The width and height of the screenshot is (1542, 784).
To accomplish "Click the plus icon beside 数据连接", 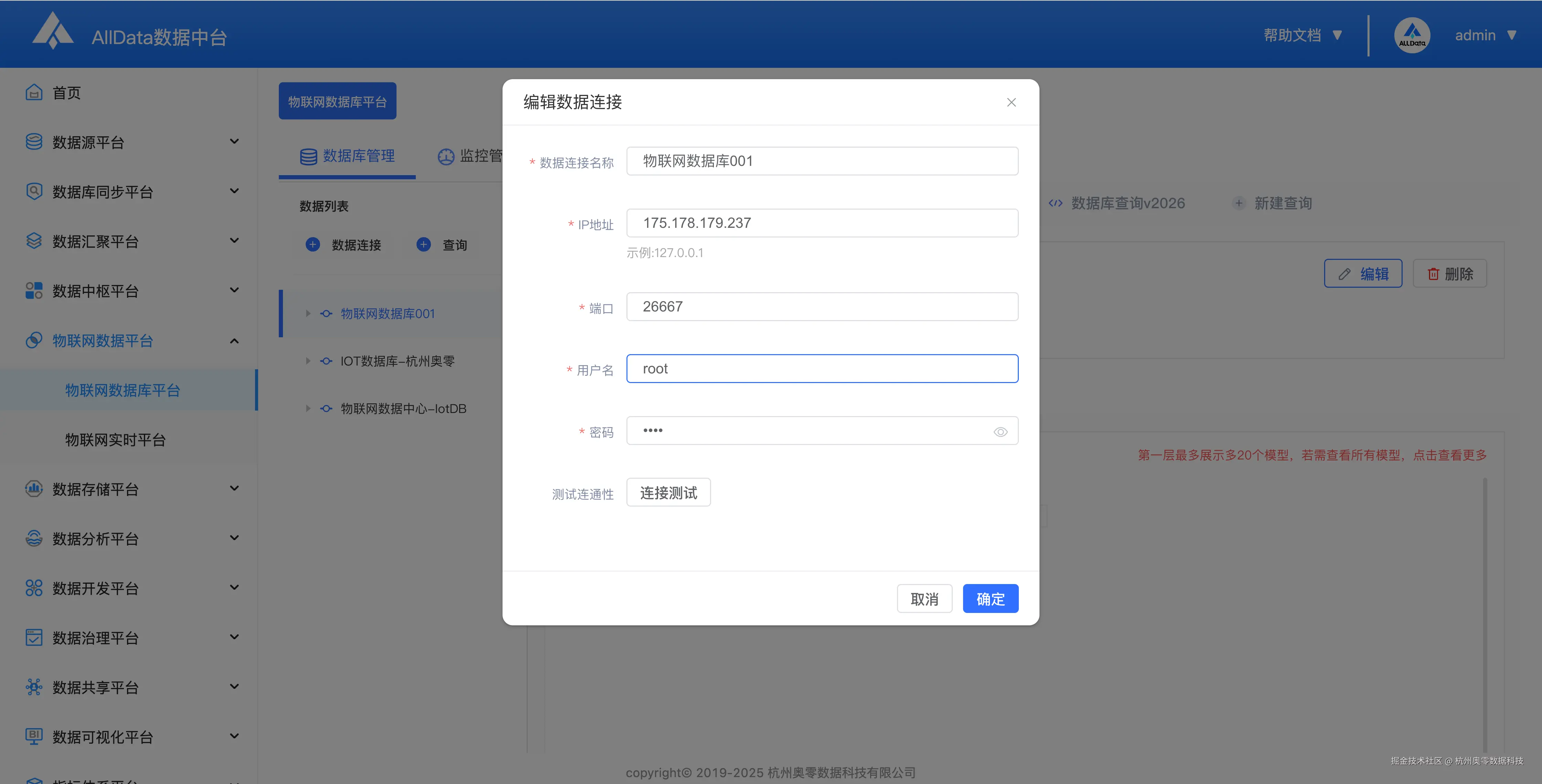I will pos(313,245).
